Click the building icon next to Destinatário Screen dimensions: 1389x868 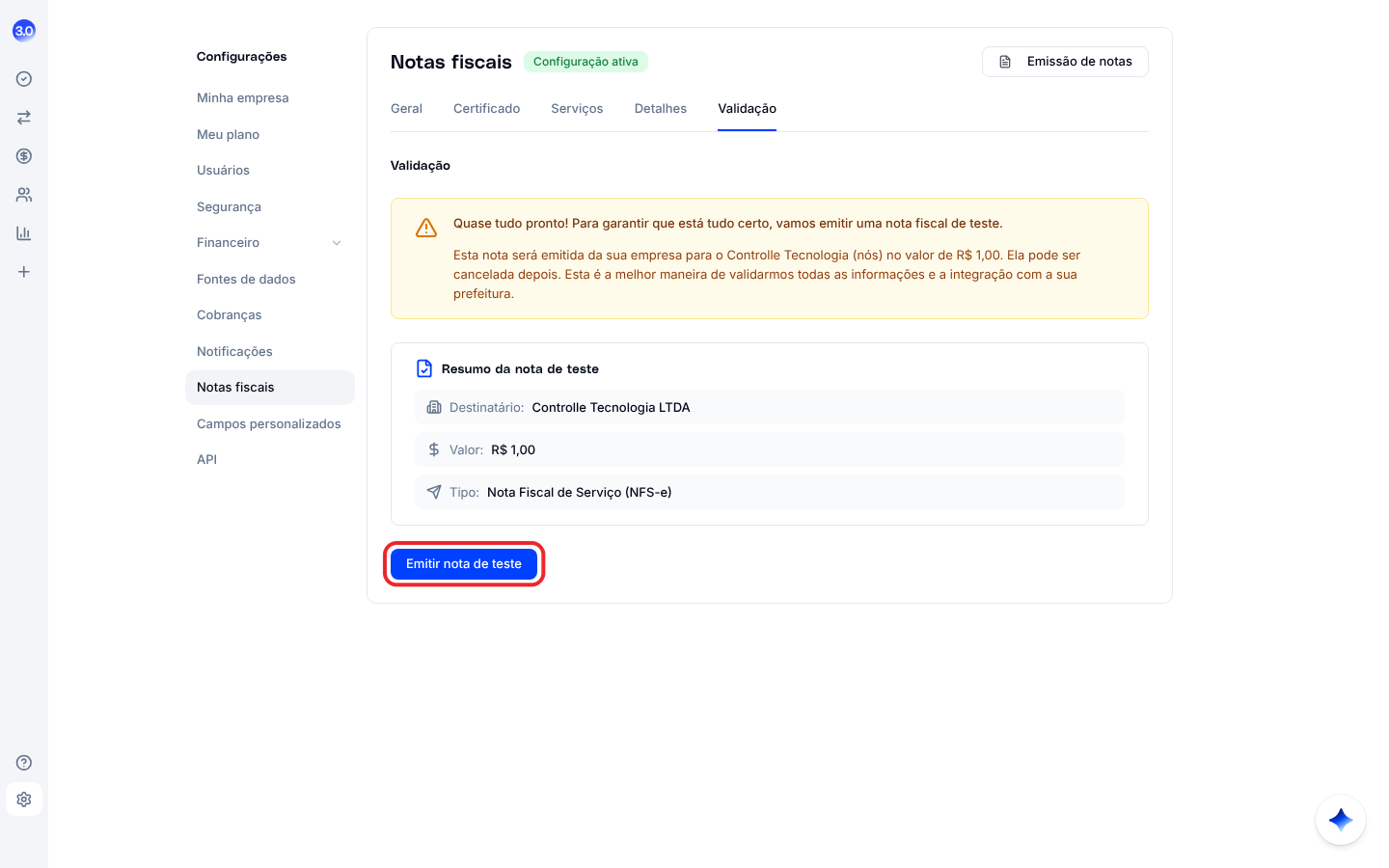click(x=434, y=407)
